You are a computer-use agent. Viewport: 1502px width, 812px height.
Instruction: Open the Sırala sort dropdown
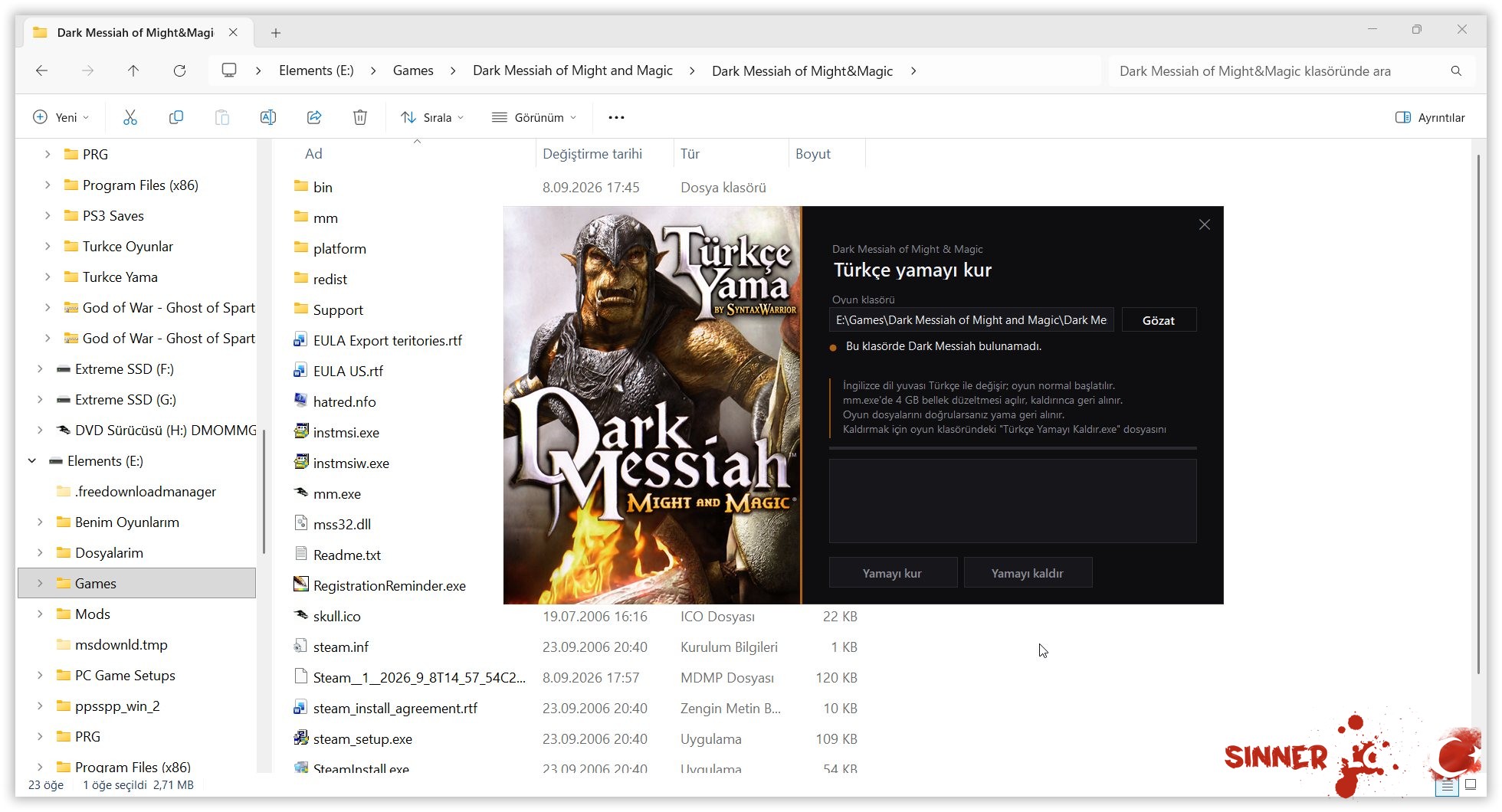432,117
